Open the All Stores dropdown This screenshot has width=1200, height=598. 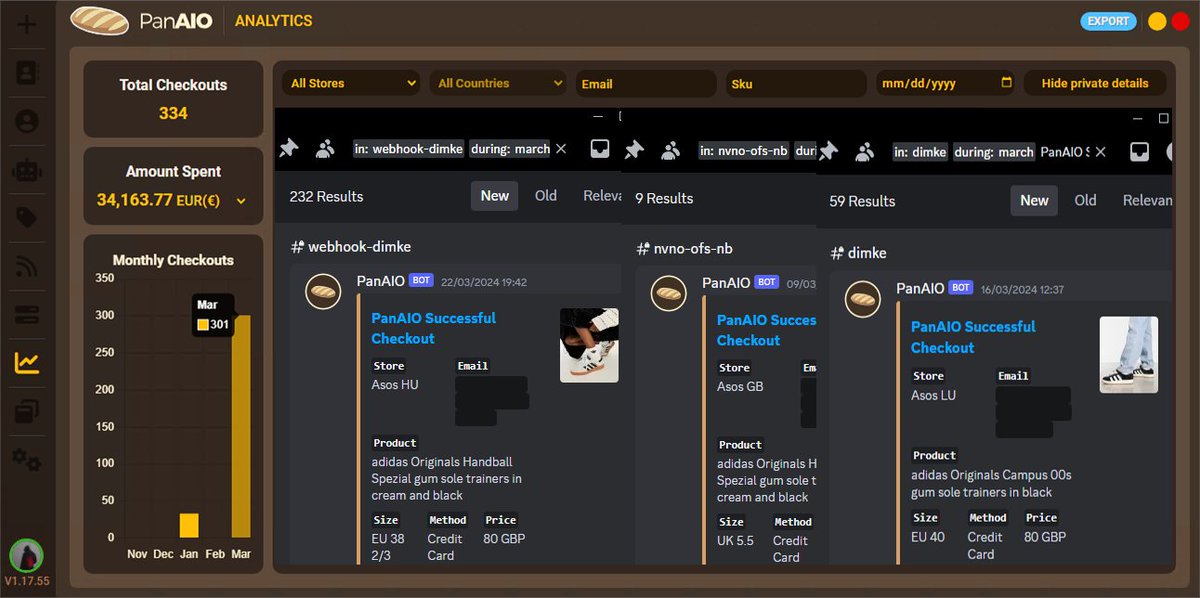[x=351, y=83]
